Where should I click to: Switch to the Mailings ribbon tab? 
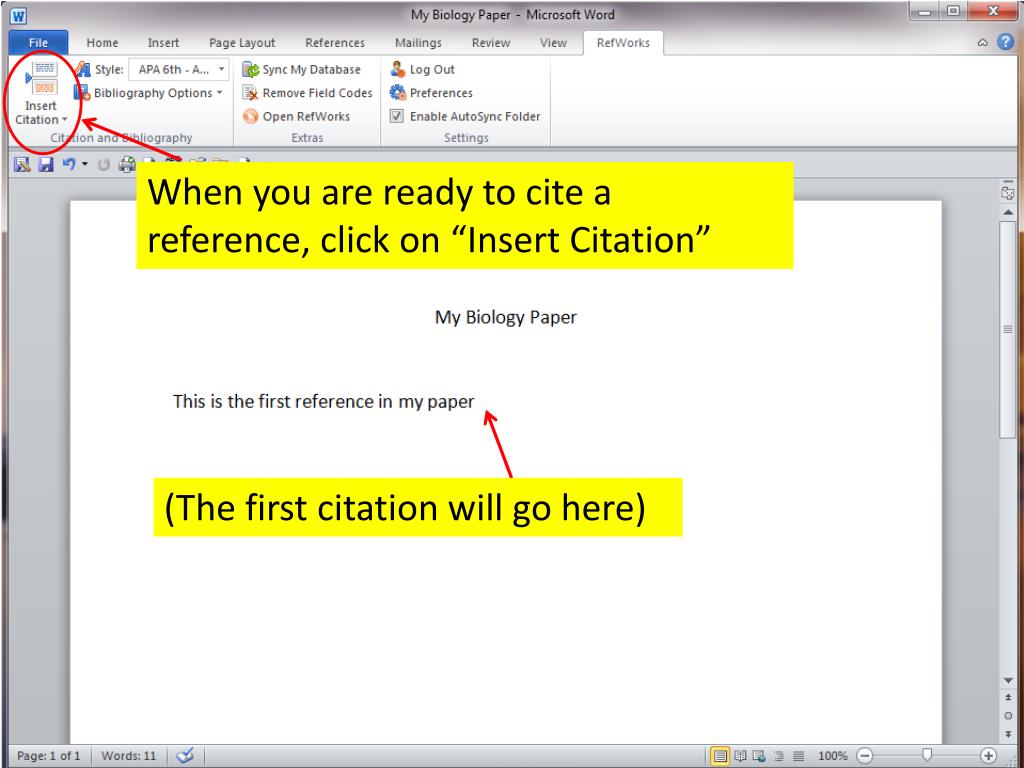click(418, 43)
